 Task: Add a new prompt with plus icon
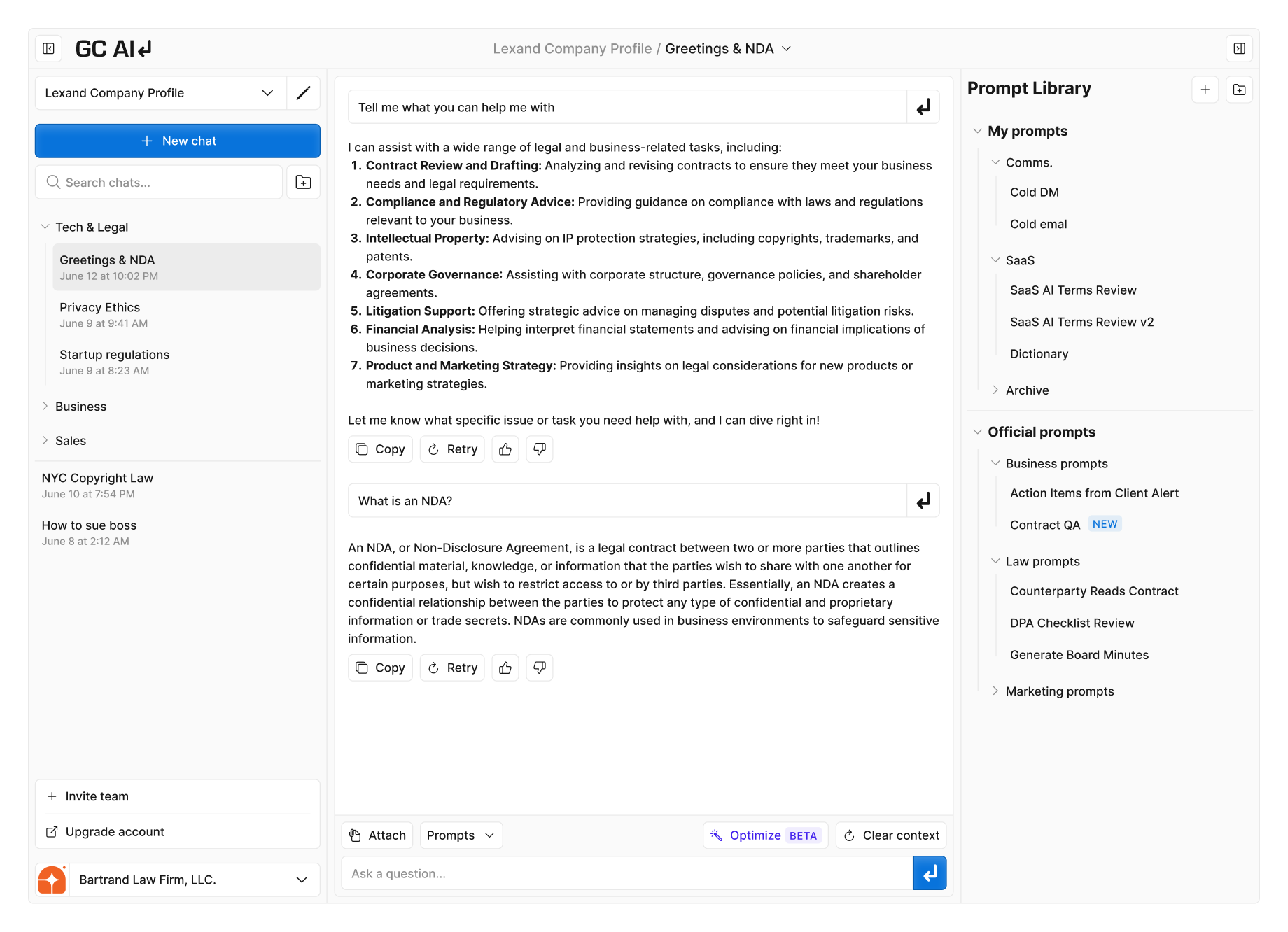[x=1205, y=90]
